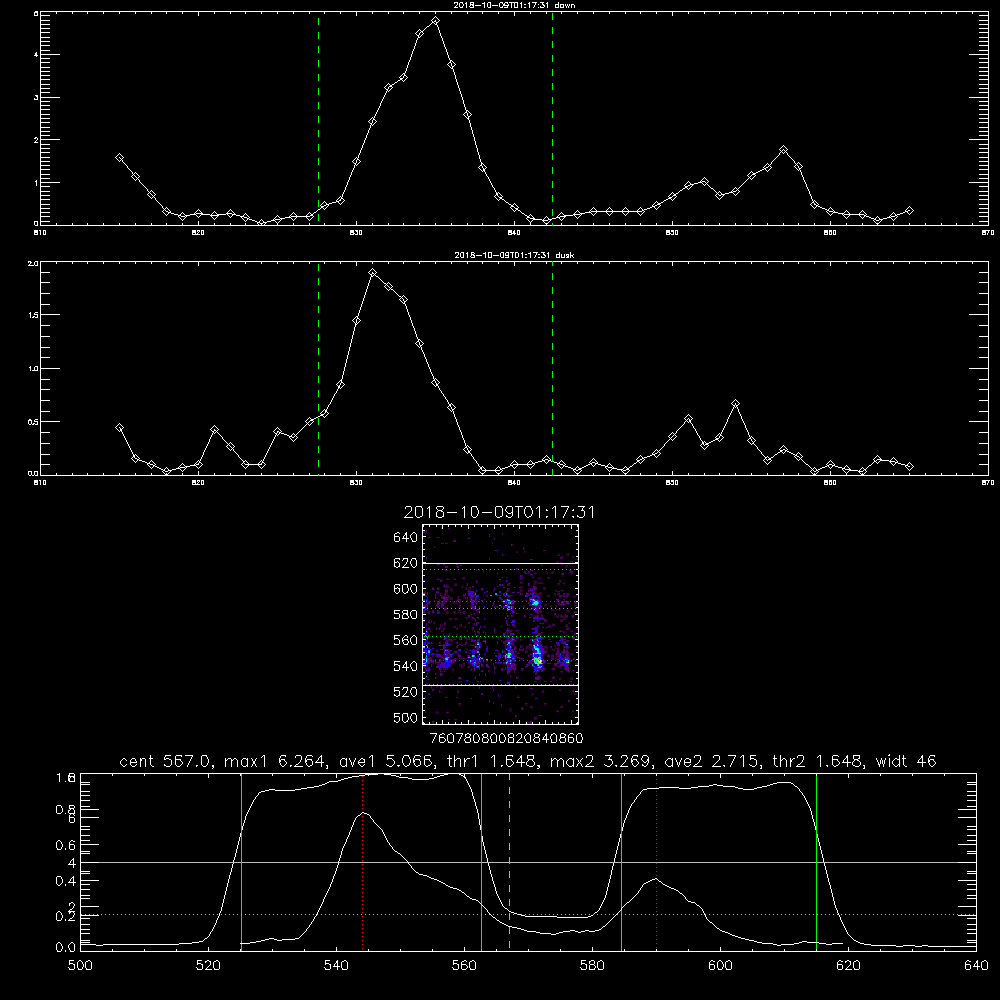Click the '620' label on the heatmap y-axis
The width and height of the screenshot is (1000, 1000).
[406, 563]
